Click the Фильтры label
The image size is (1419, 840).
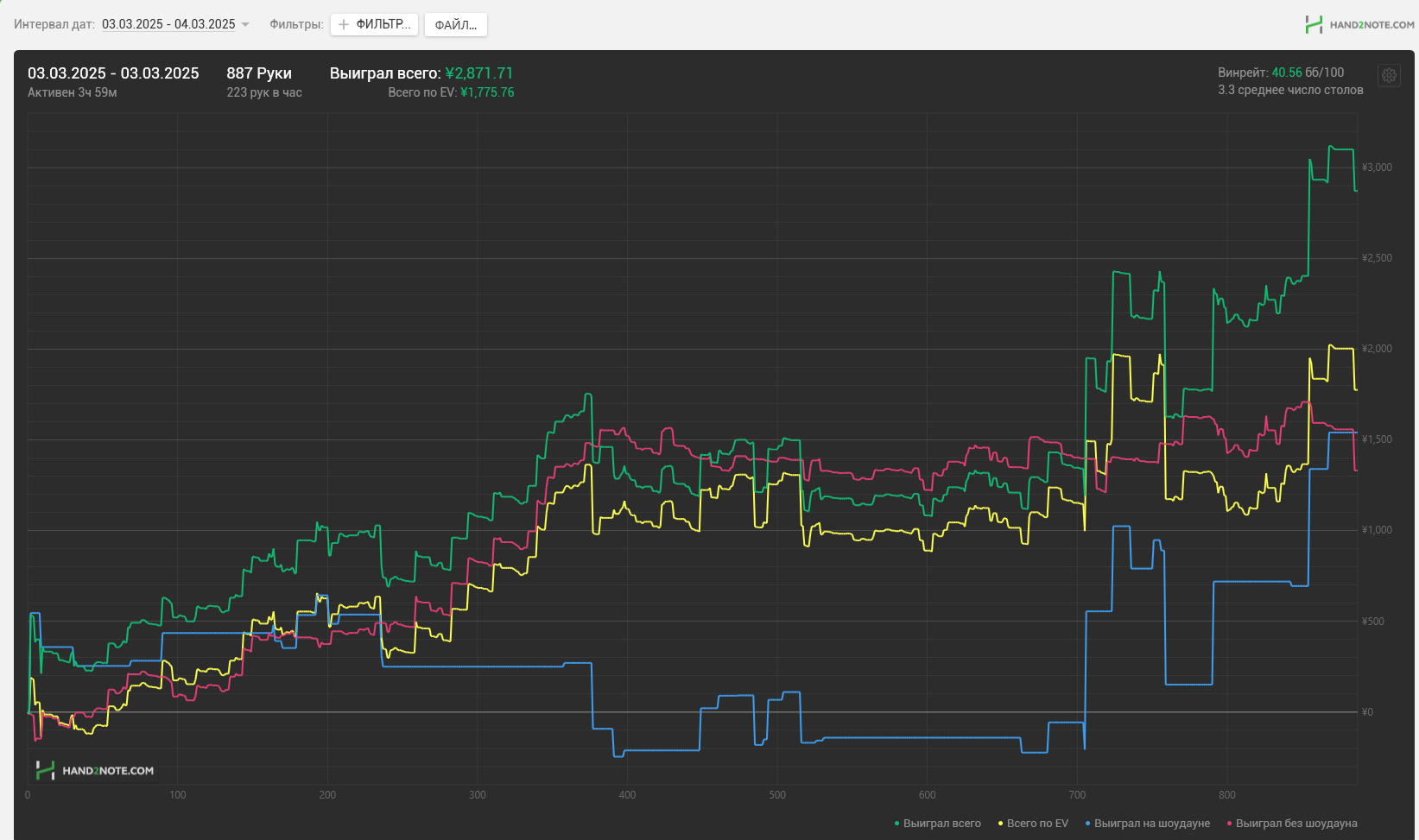[296, 24]
